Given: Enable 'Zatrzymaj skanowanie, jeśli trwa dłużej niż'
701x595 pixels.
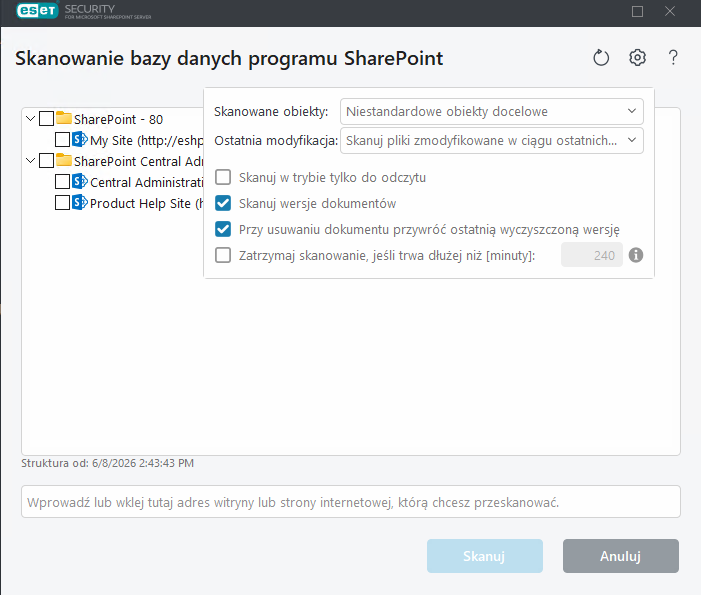Looking at the screenshot, I should [223, 255].
